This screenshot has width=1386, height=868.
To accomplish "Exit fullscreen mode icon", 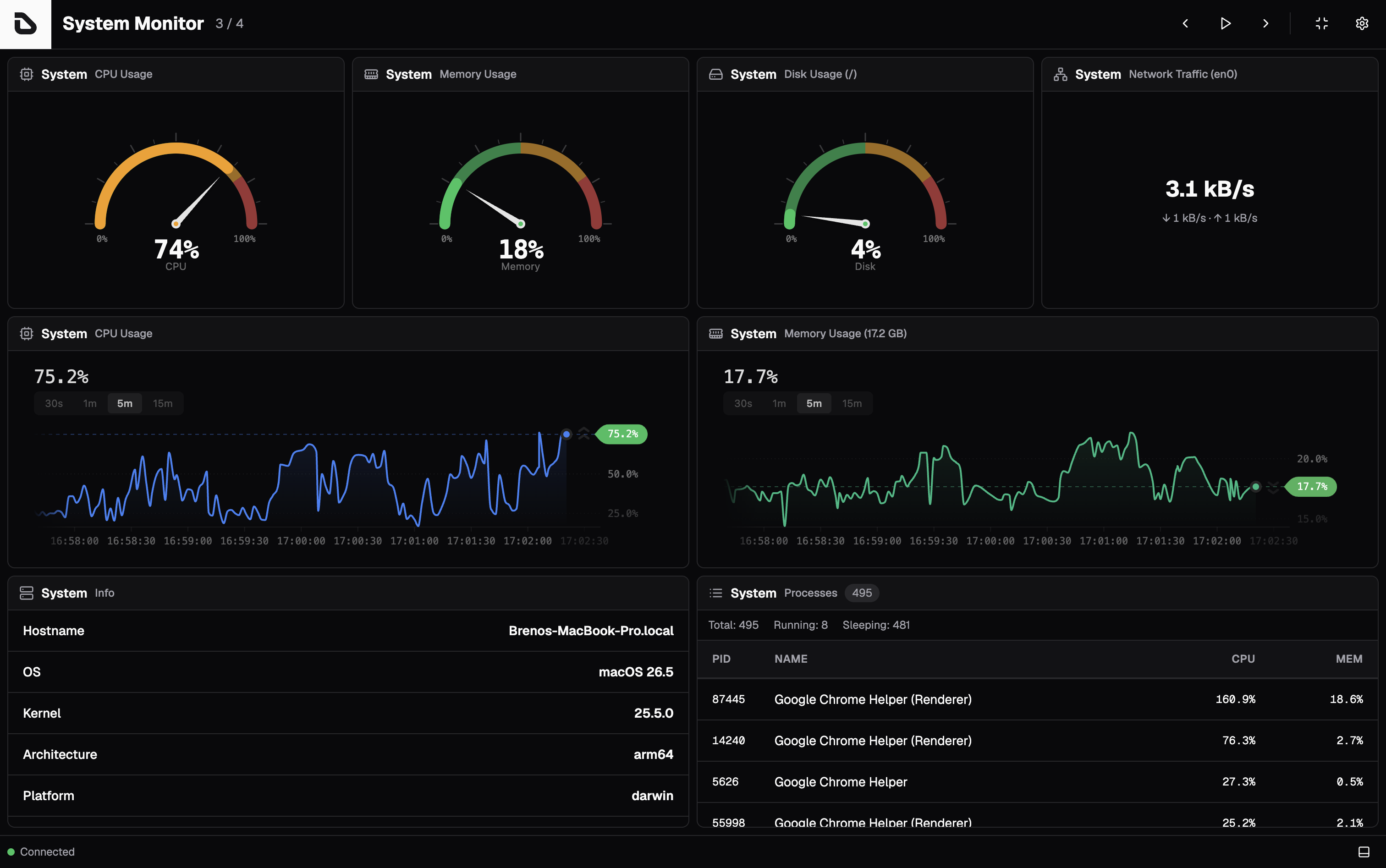I will (x=1322, y=23).
